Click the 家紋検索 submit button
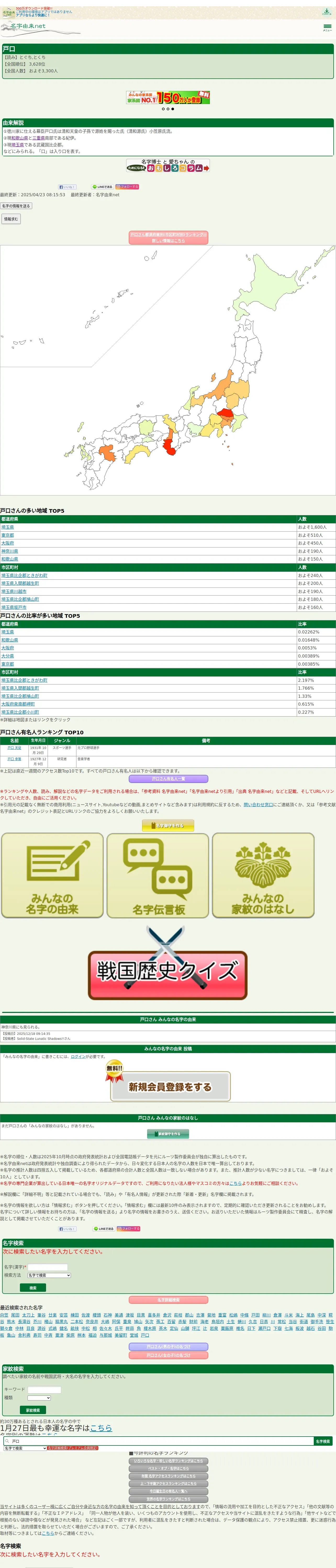 click(x=33, y=1410)
